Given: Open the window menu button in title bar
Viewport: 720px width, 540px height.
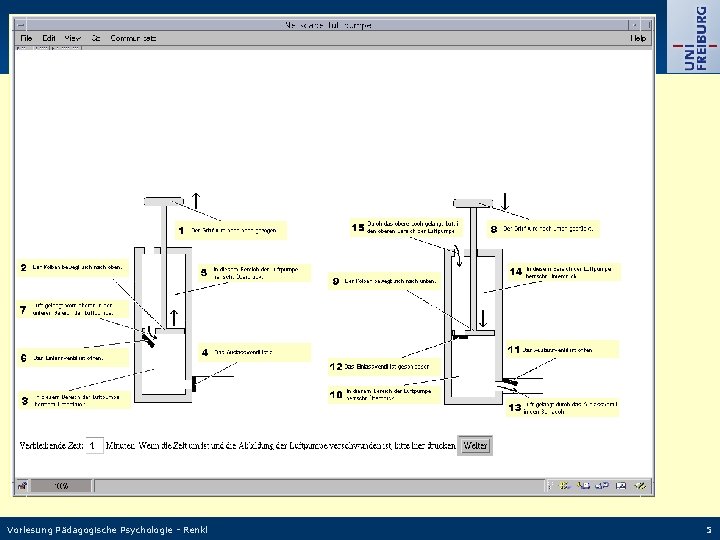Looking at the screenshot, I should (x=21, y=25).
